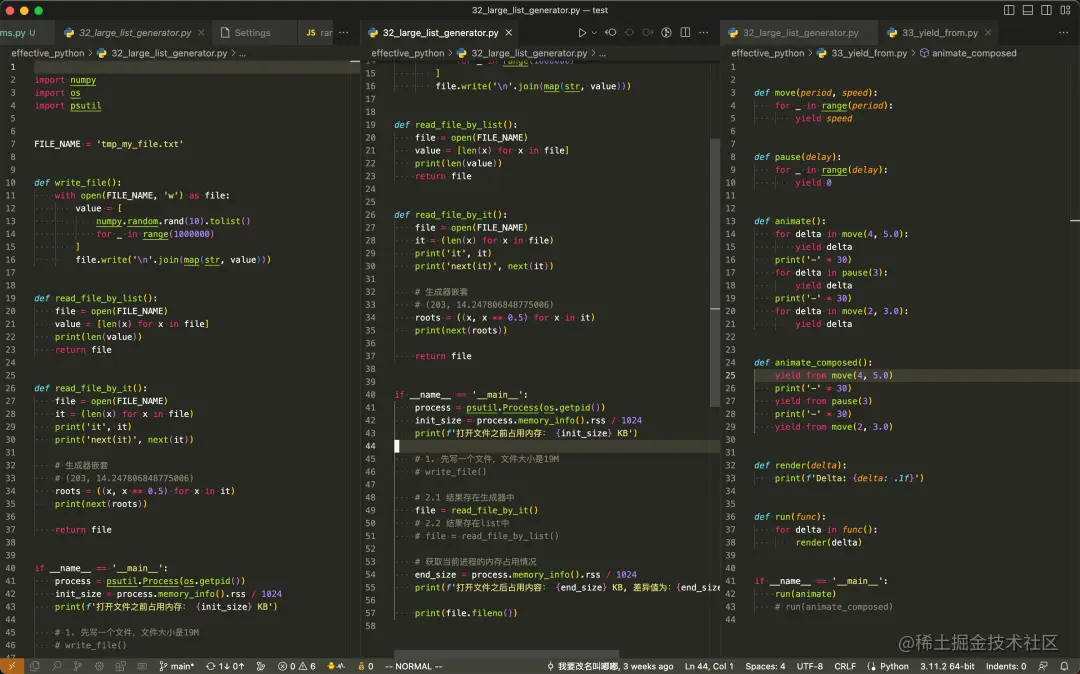Image resolution: width=1080 pixels, height=674 pixels.
Task: Click effective_python breadcrumb in left editor
Action: pos(48,53)
